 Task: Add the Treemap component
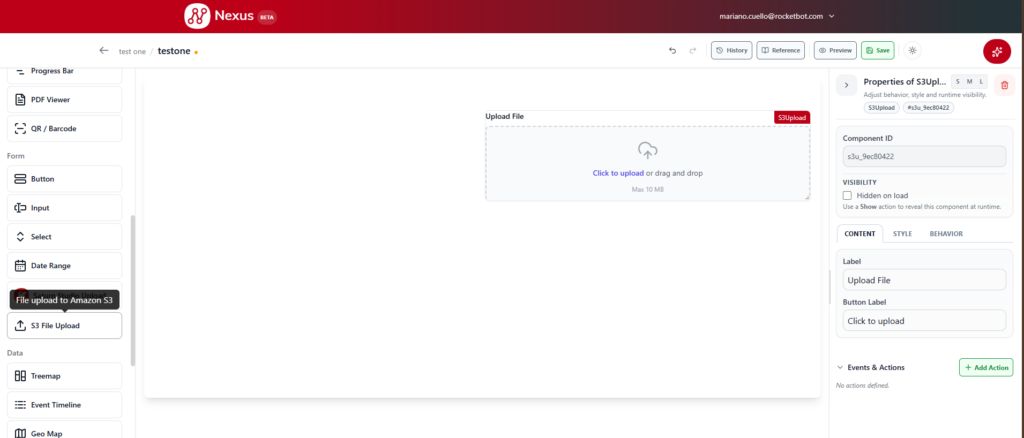(x=65, y=376)
